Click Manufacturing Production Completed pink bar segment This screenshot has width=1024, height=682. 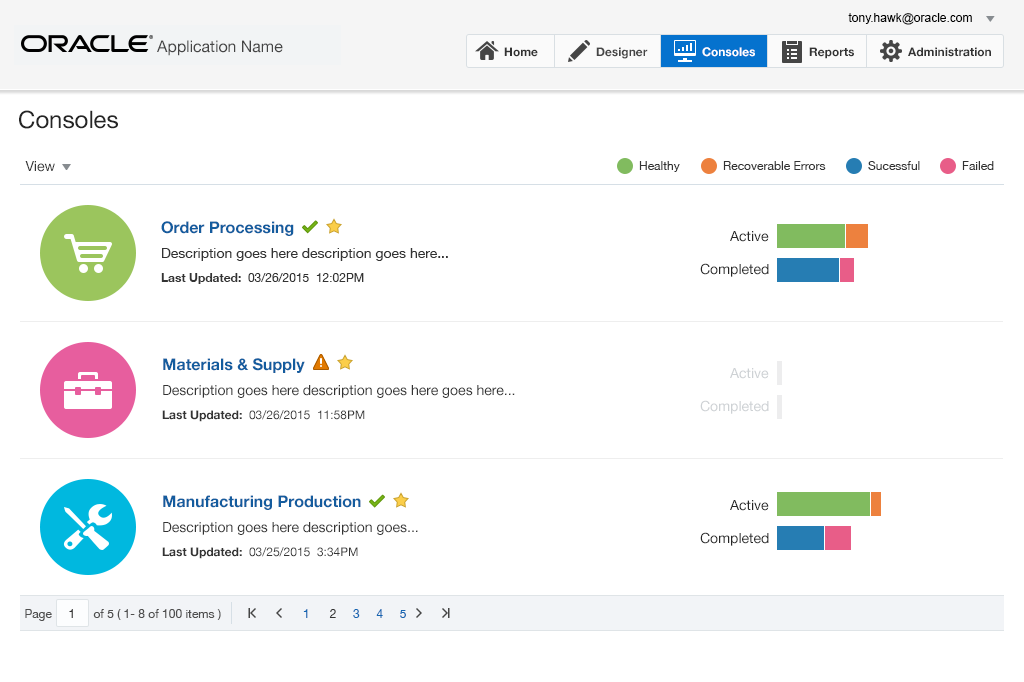coord(838,538)
